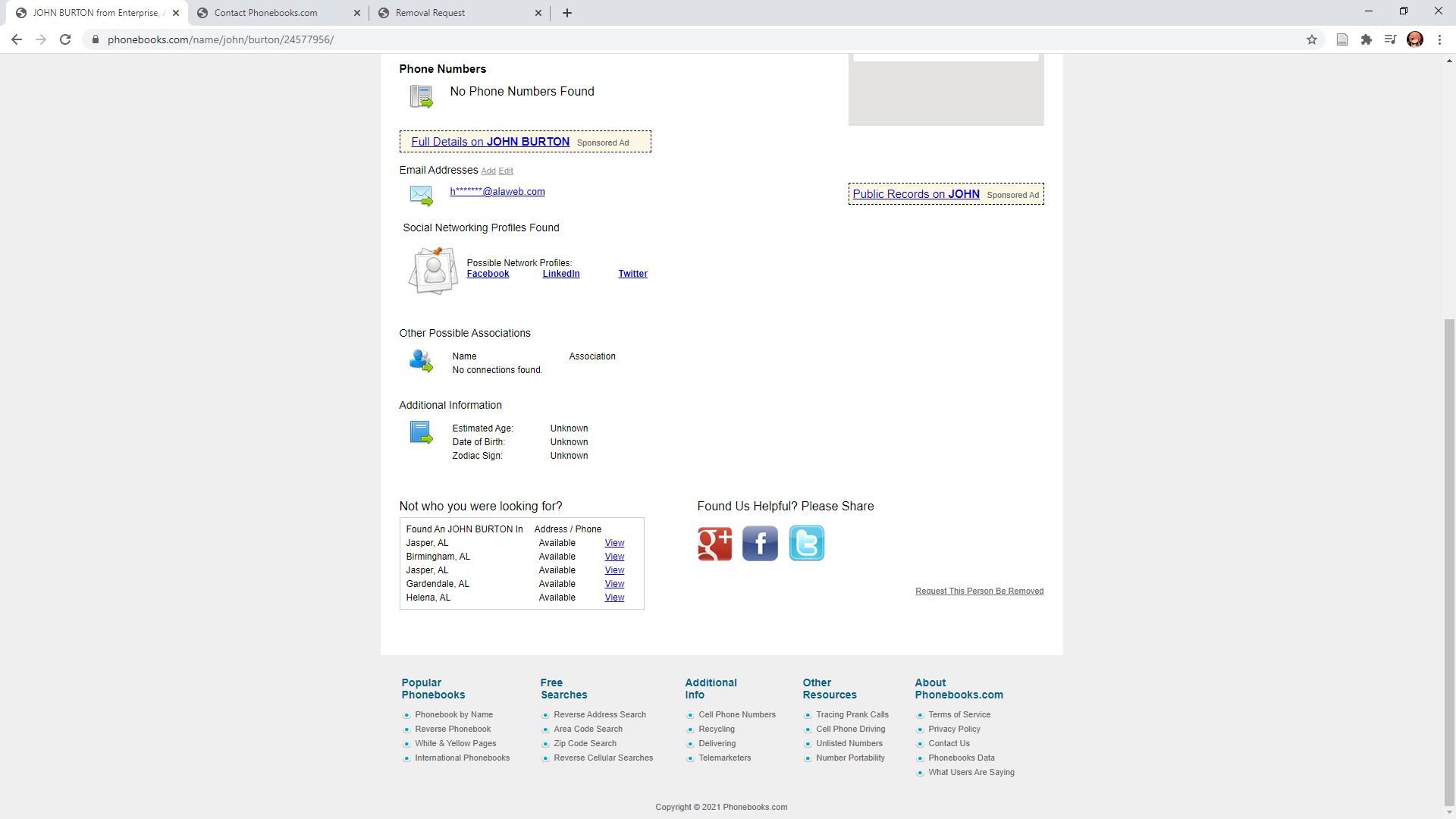Click the phone book icon under Phone Numbers
Viewport: 1456px width, 819px height.
coord(421,96)
